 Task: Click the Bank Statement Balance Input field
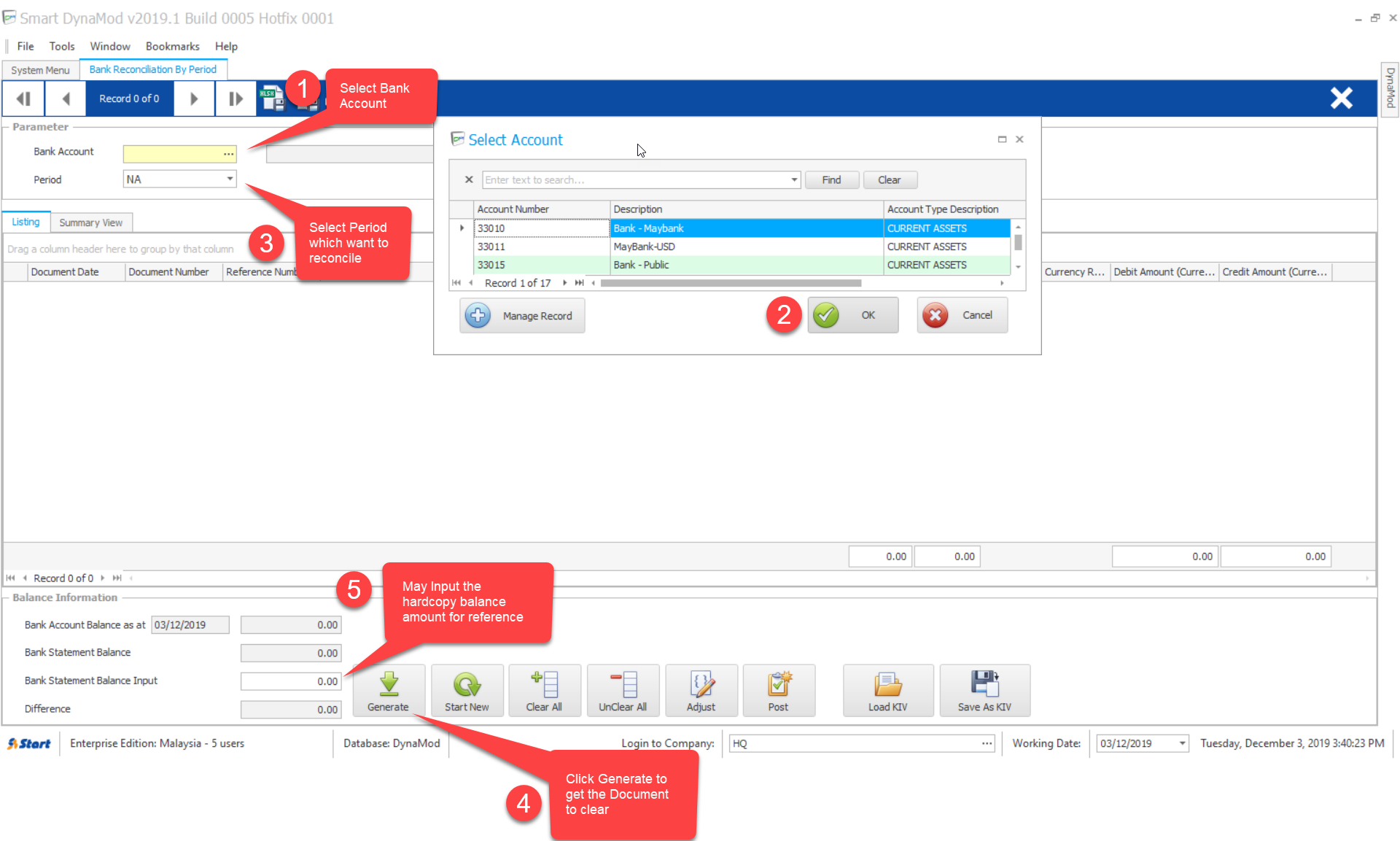click(291, 681)
